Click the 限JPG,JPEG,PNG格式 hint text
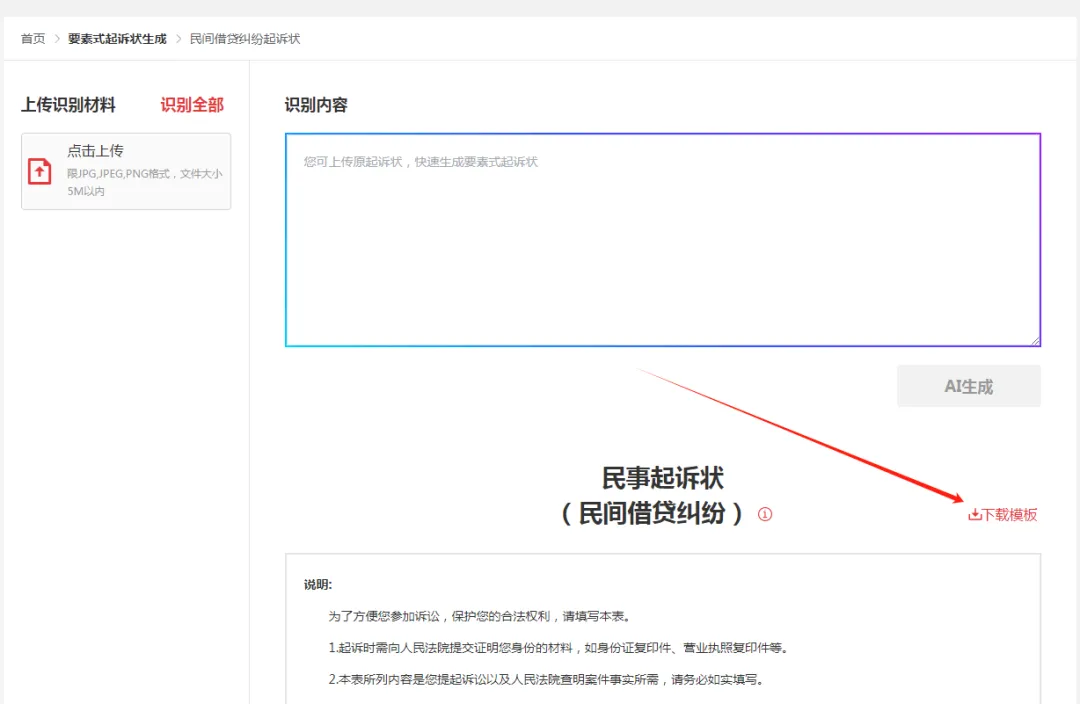 pyautogui.click(x=145, y=182)
